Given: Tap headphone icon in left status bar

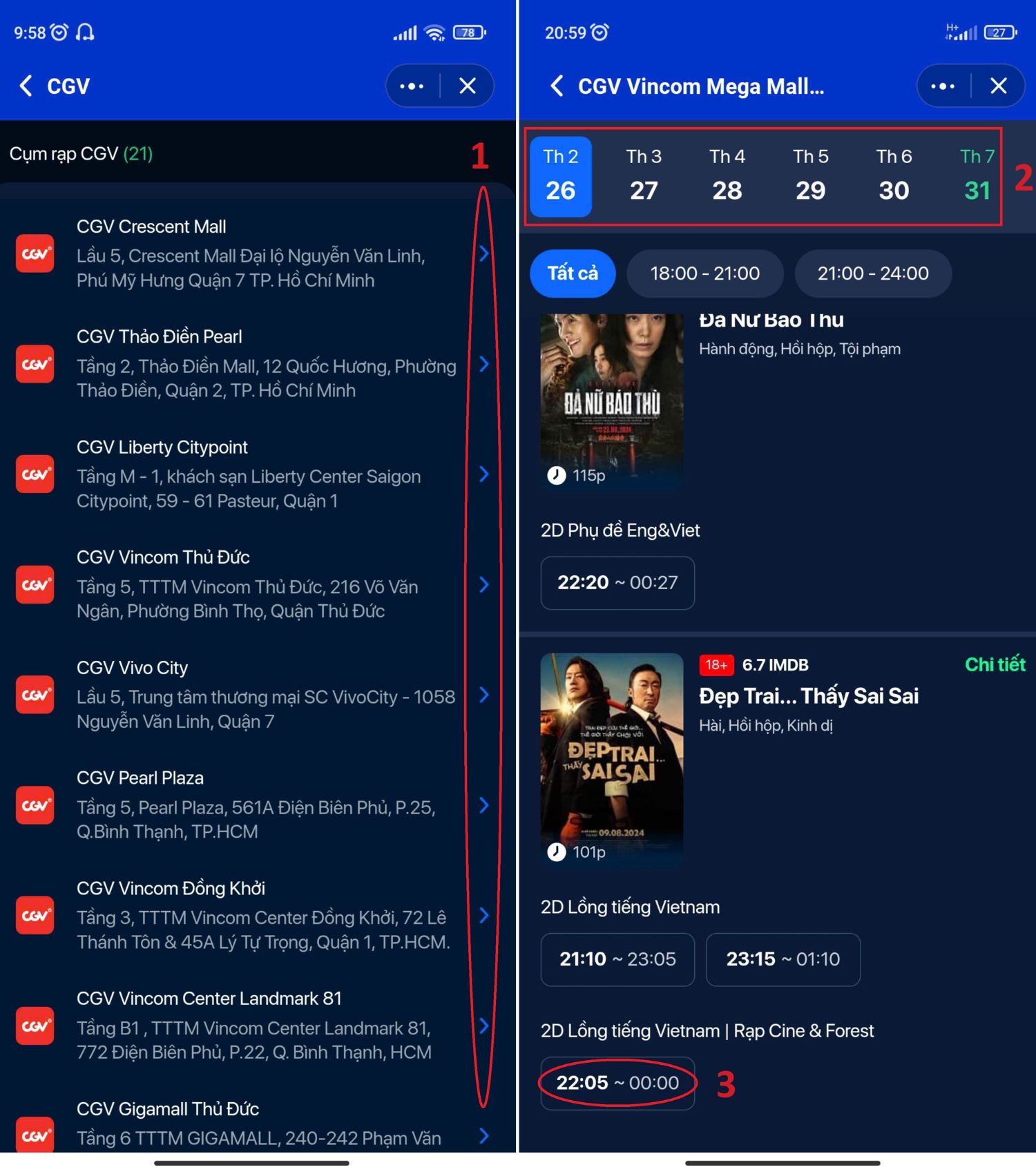Looking at the screenshot, I should (x=85, y=32).
